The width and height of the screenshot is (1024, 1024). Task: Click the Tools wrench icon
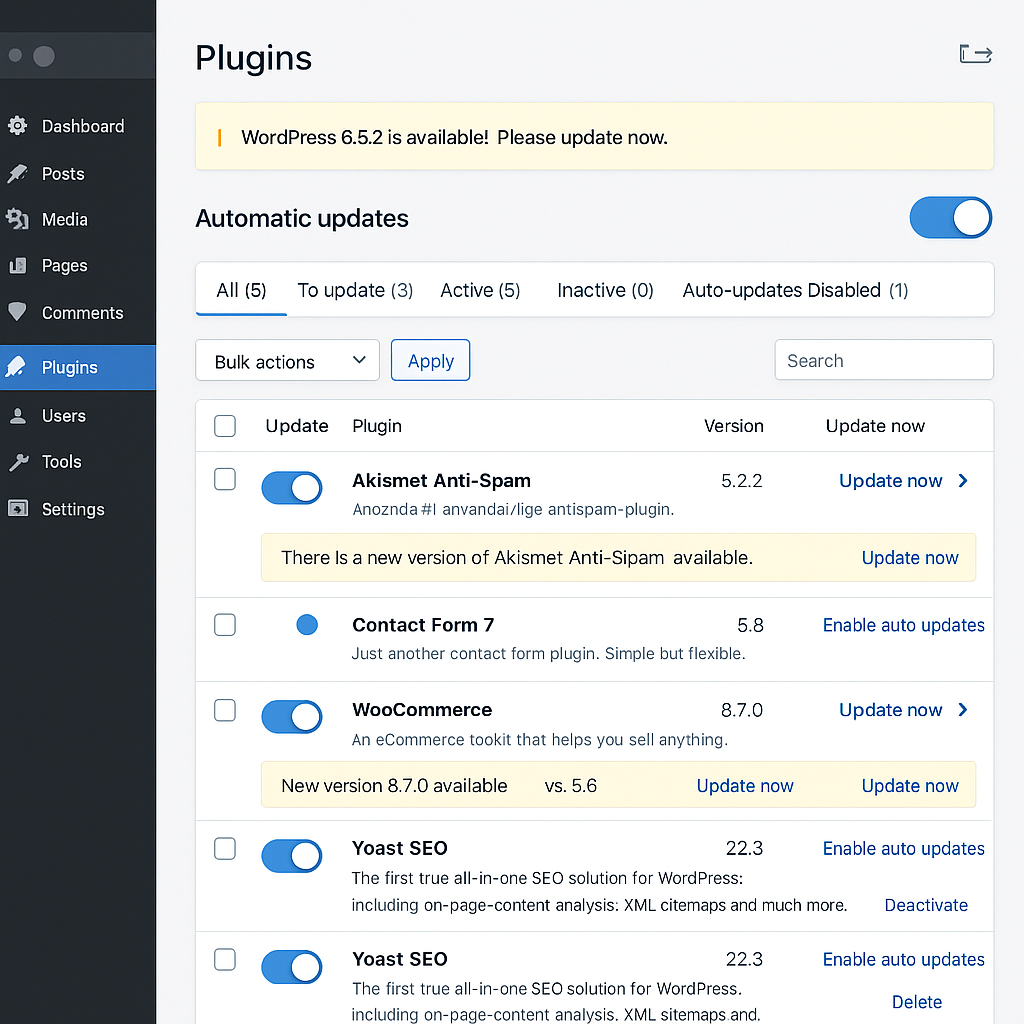click(18, 462)
